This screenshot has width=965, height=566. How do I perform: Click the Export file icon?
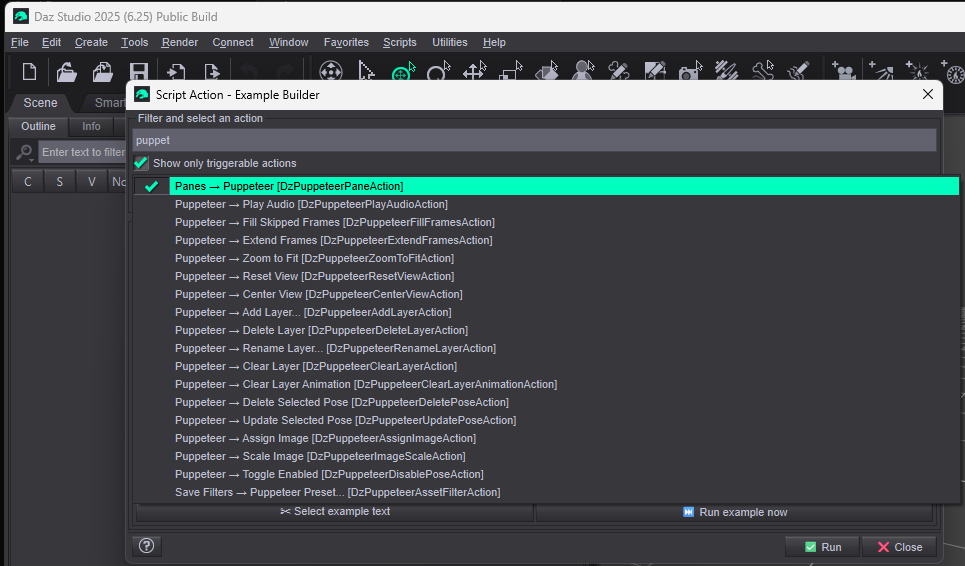(x=212, y=71)
